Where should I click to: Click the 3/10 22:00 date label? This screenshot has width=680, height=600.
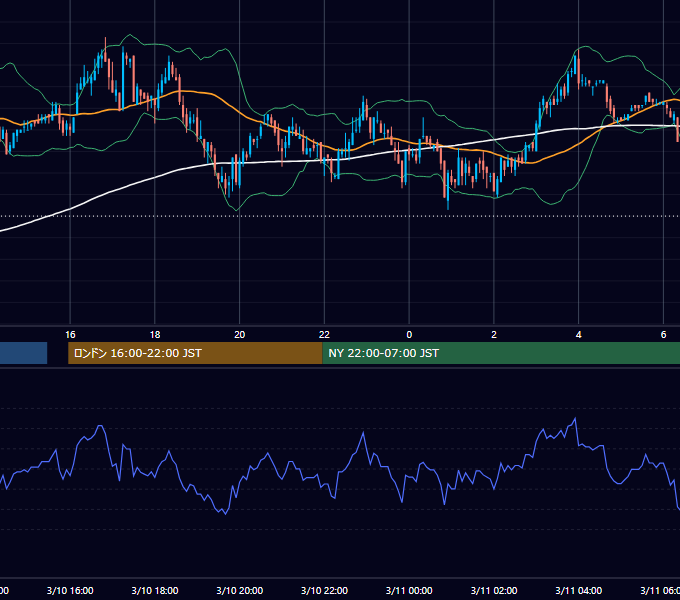324,590
